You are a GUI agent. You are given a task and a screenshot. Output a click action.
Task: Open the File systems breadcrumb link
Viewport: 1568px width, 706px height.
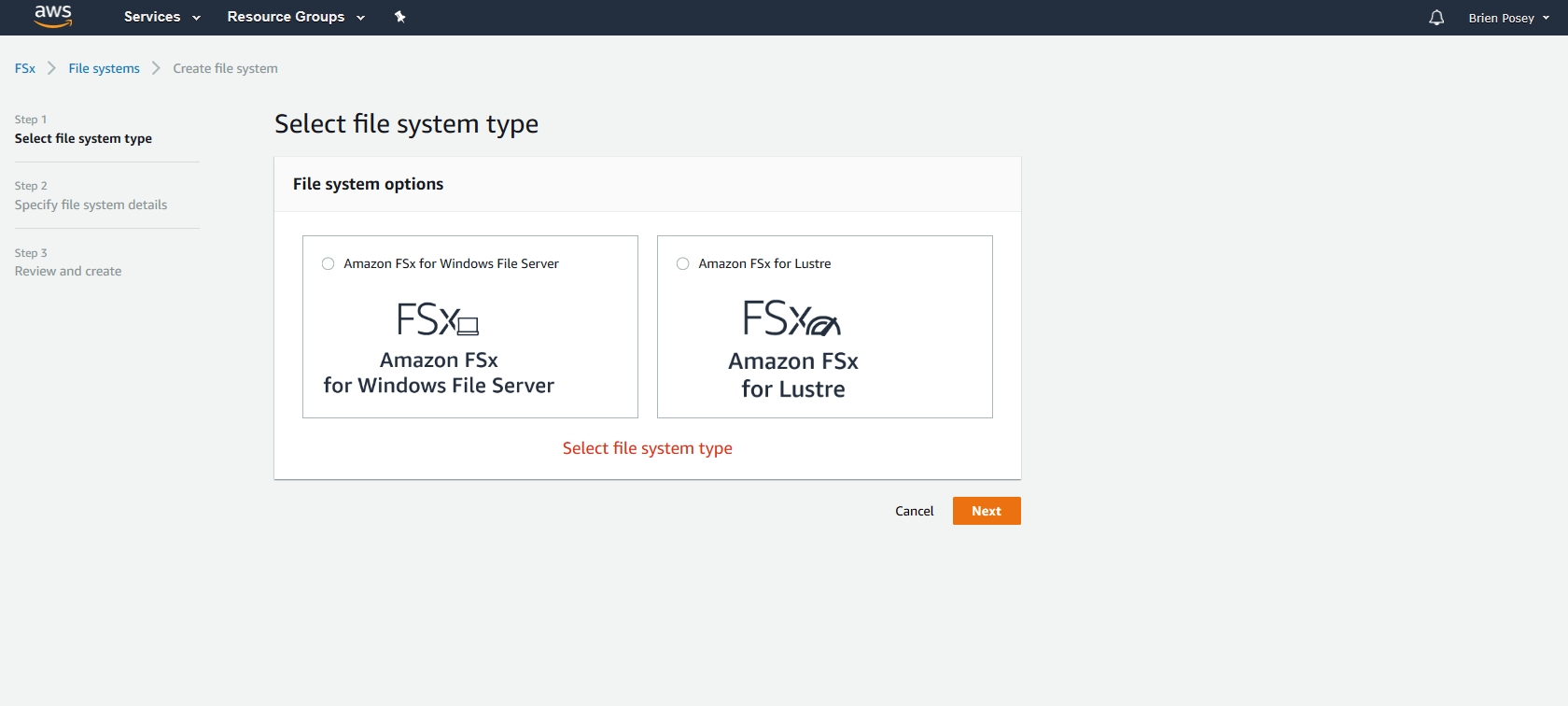tap(104, 68)
